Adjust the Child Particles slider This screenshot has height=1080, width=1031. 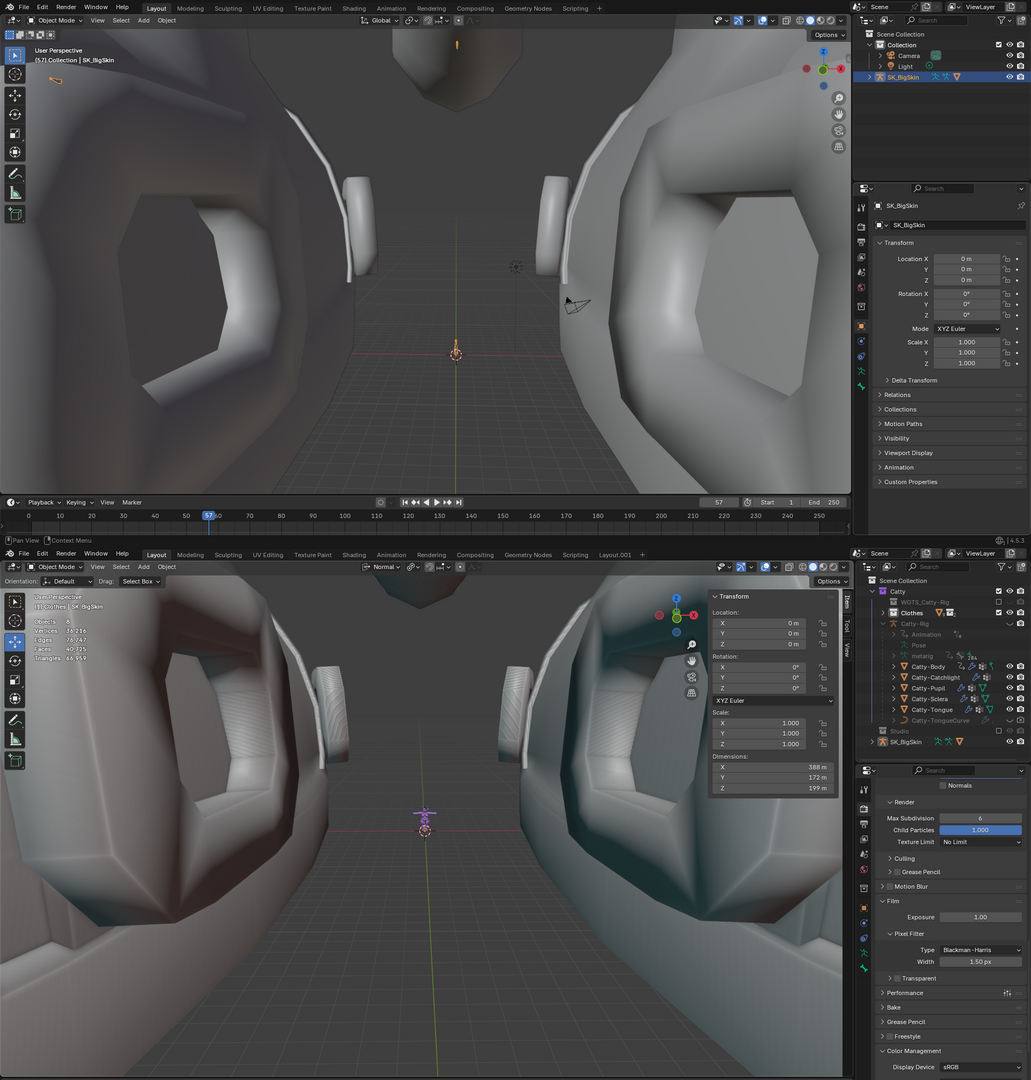click(981, 830)
